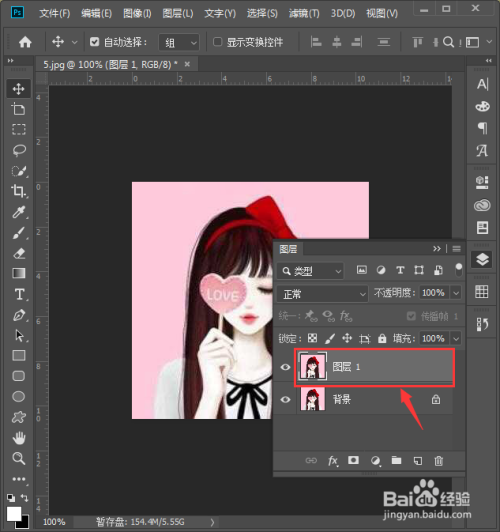Toggle the Auto-Select (自动选择) checkbox
The image size is (500, 532).
tap(94, 42)
